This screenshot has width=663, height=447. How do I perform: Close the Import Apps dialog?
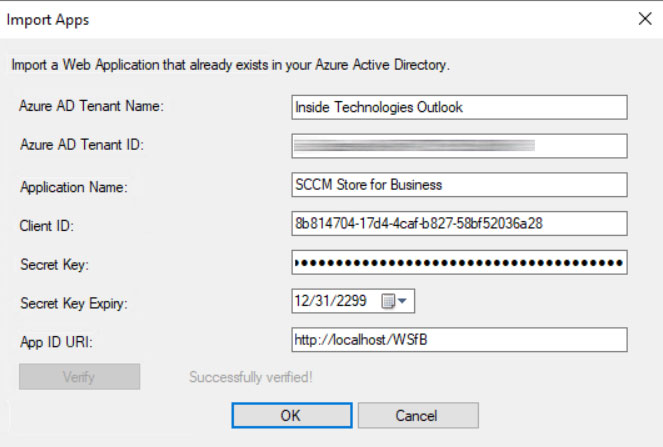[x=645, y=19]
